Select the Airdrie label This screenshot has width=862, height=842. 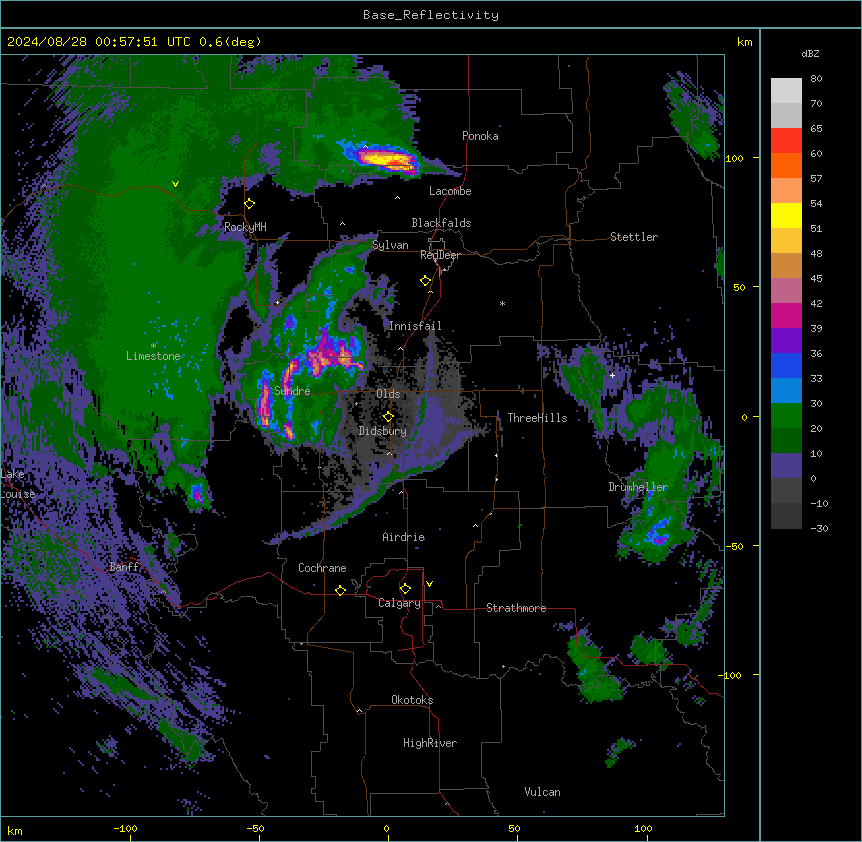[x=404, y=537]
